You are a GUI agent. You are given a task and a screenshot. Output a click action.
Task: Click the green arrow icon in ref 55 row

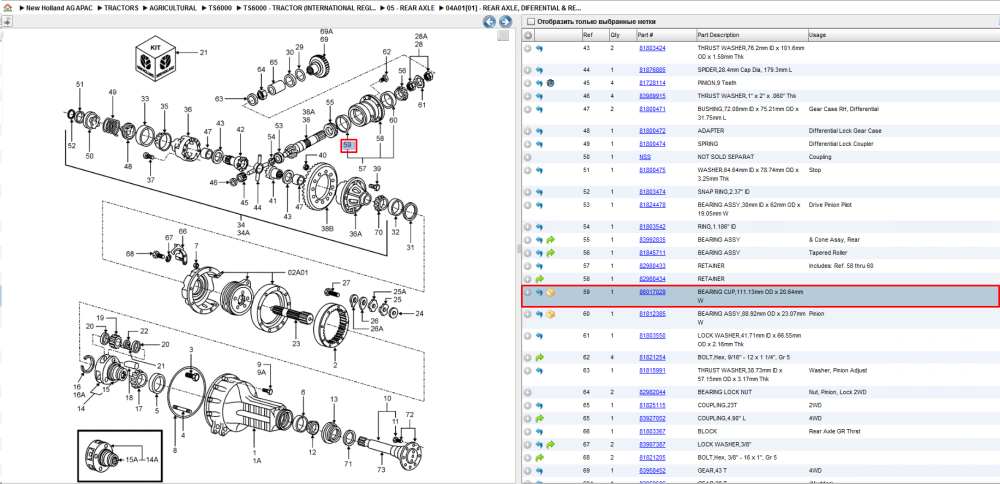[550, 240]
